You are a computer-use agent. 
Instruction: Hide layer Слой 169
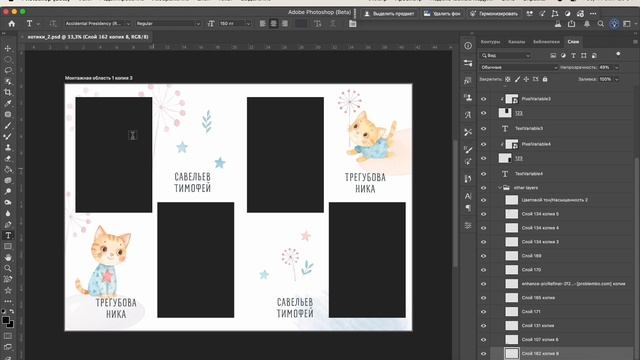(x=484, y=256)
